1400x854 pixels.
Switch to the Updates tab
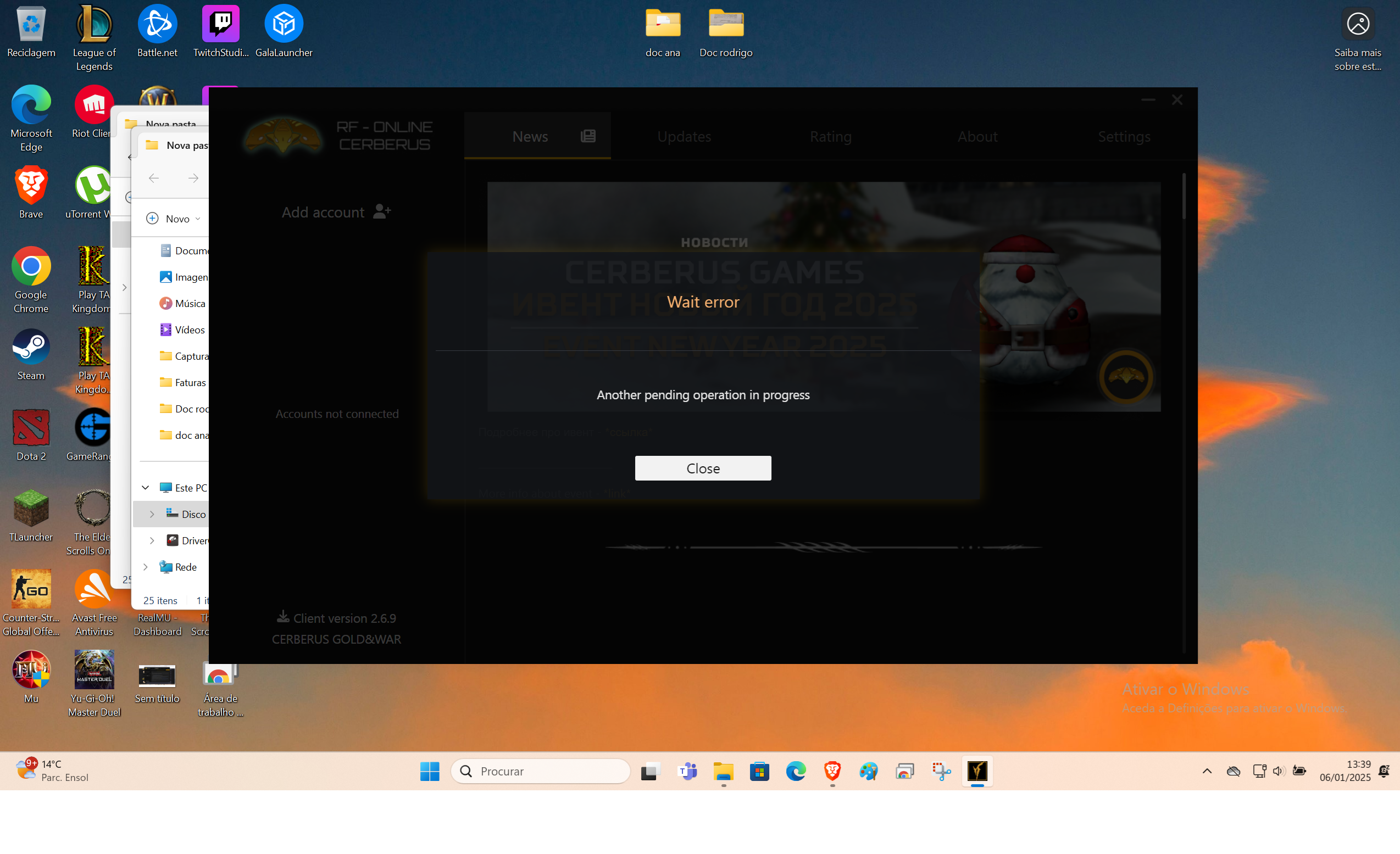684,136
